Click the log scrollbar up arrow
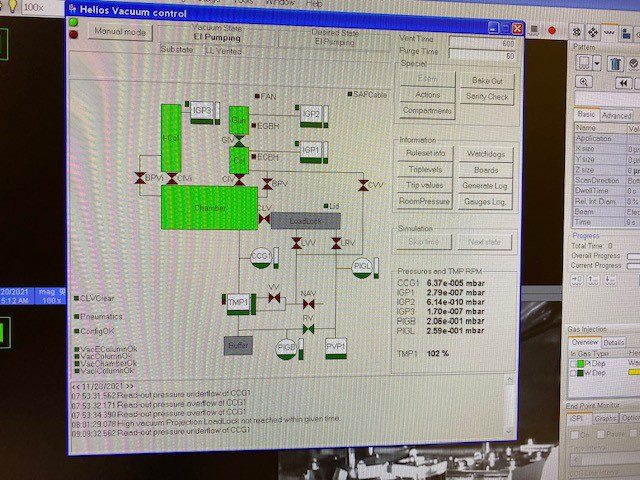This screenshot has width=640, height=480. tap(510, 380)
